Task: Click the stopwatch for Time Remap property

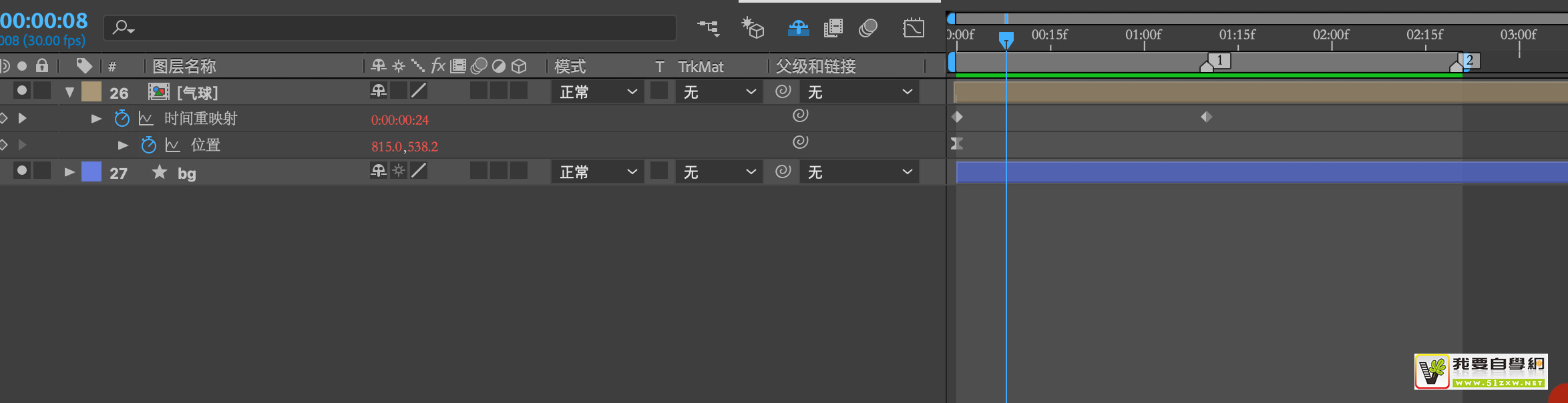Action: (x=122, y=119)
